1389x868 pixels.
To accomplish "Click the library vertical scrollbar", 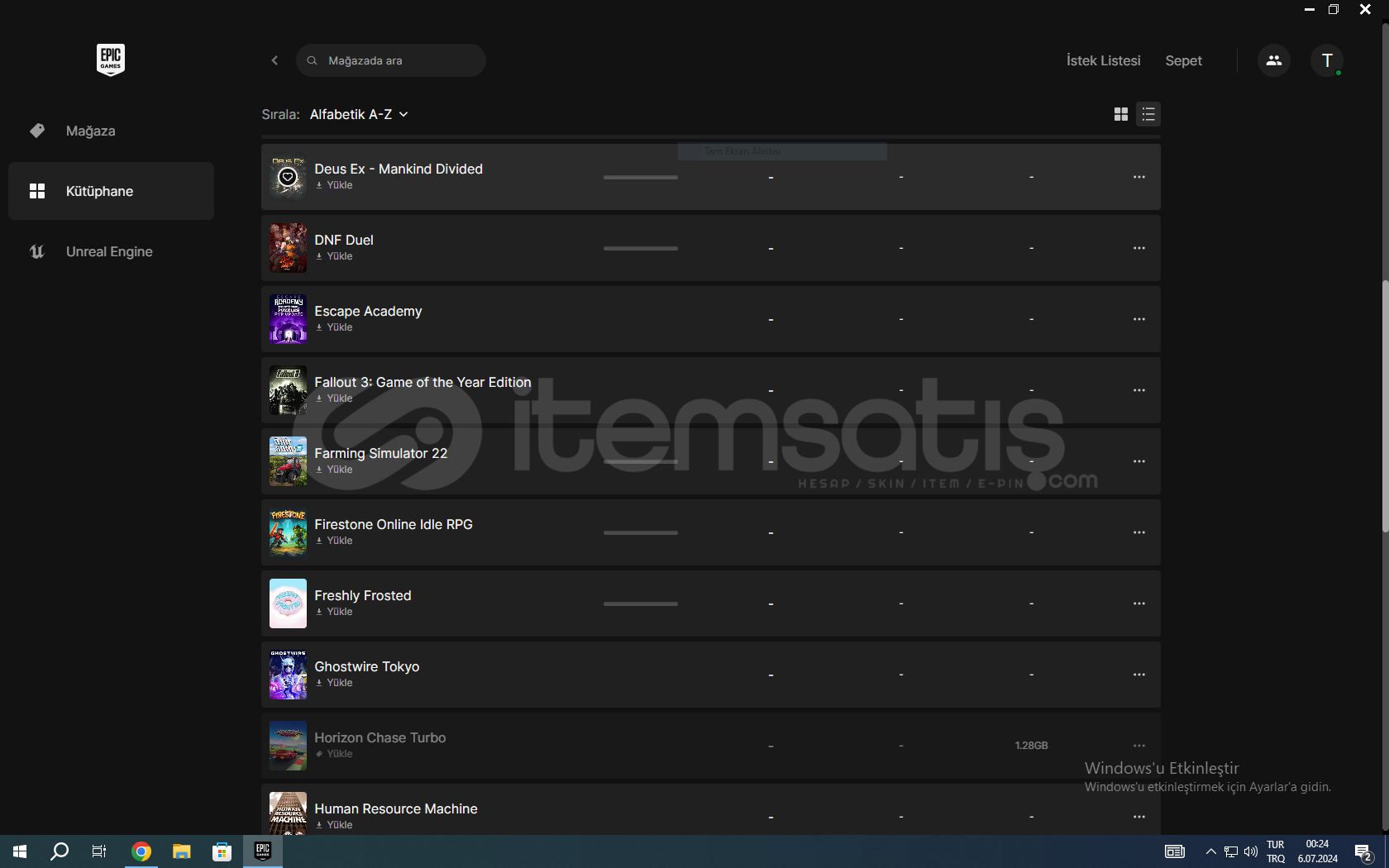I will tap(1385, 405).
